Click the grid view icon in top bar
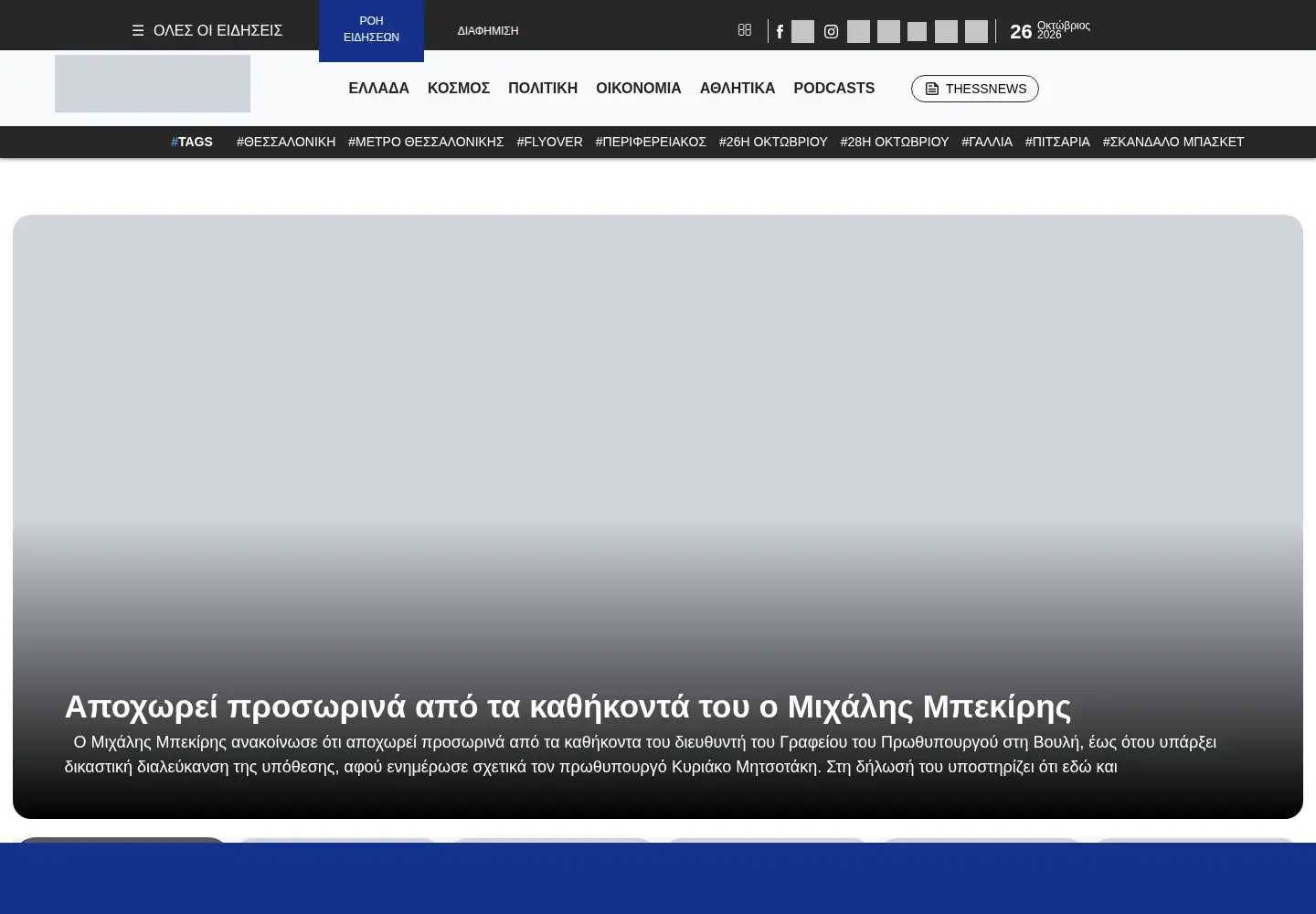 pos(745,30)
